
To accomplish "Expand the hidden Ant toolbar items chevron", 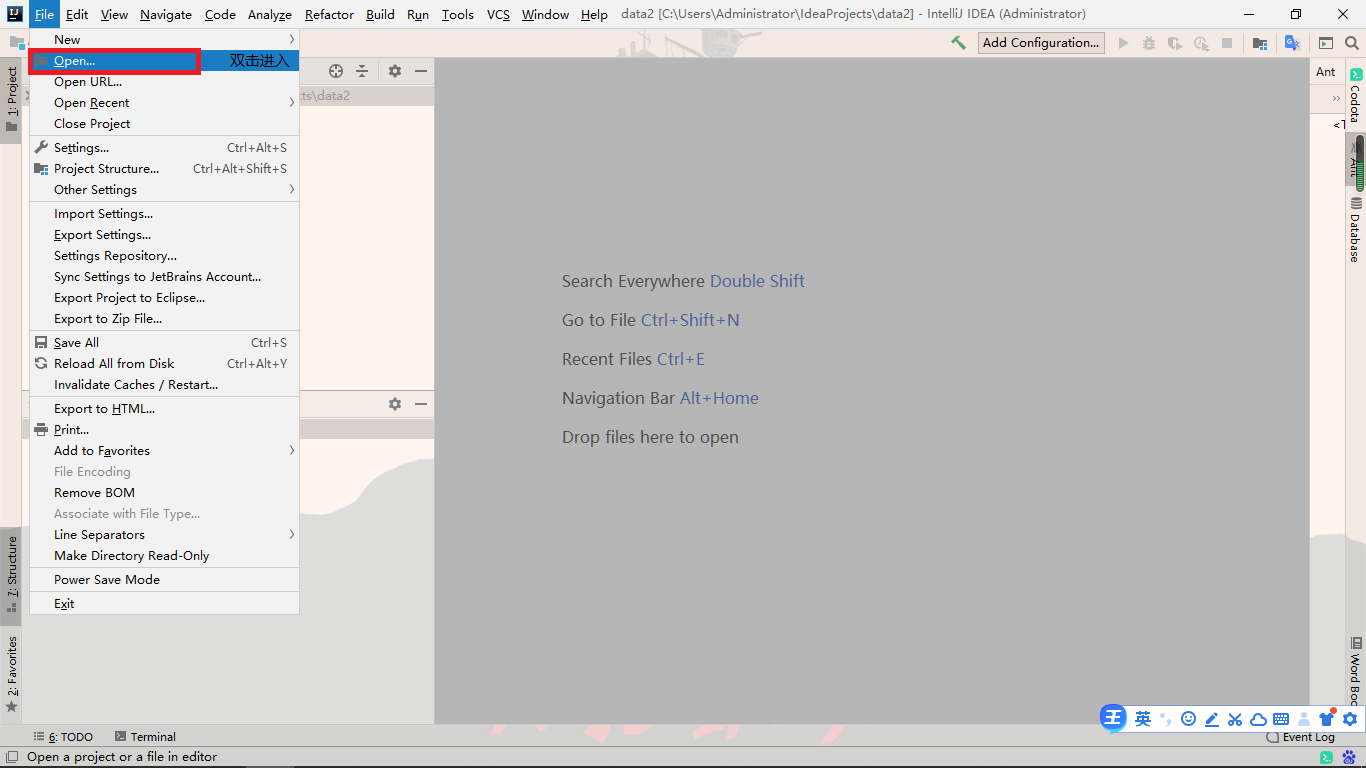I will [x=1336, y=99].
